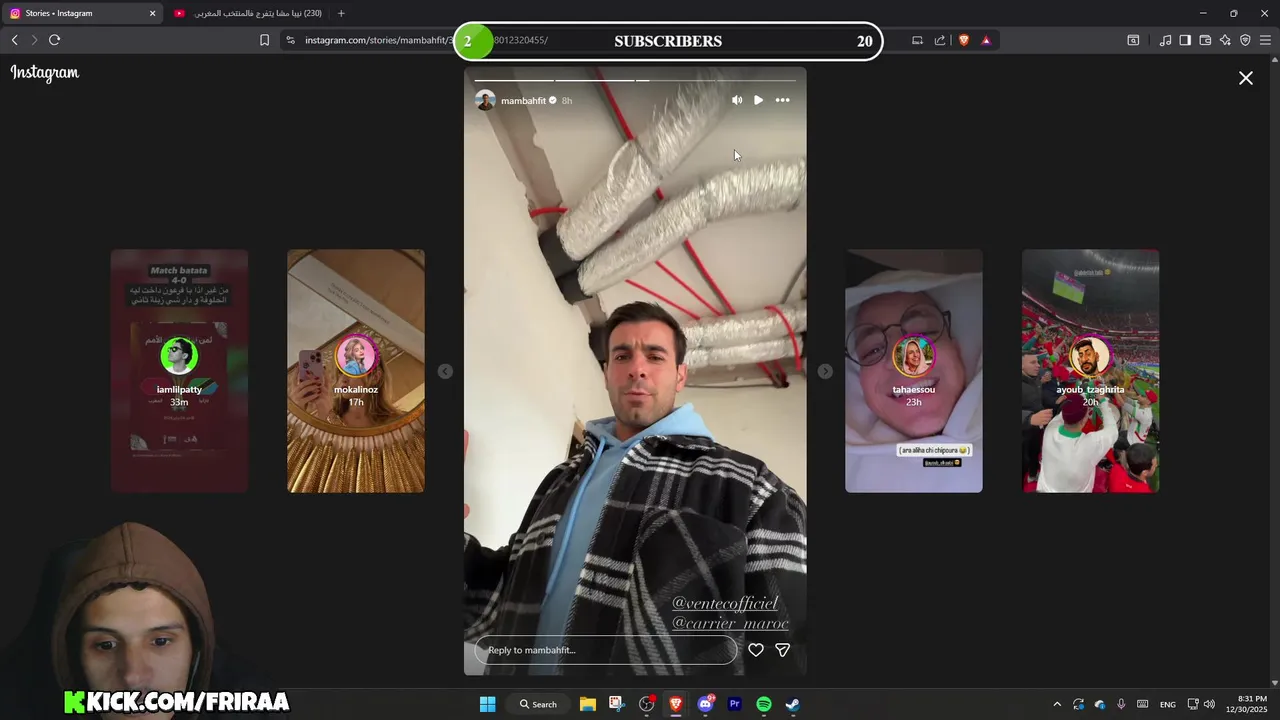Like the story with the heart icon
Viewport: 1280px width, 720px height.
756,650
